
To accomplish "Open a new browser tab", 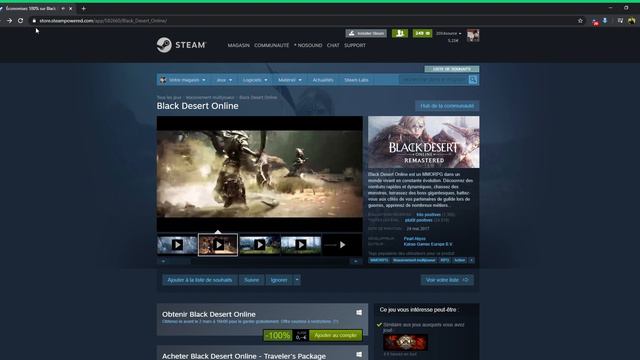I will (x=83, y=8).
